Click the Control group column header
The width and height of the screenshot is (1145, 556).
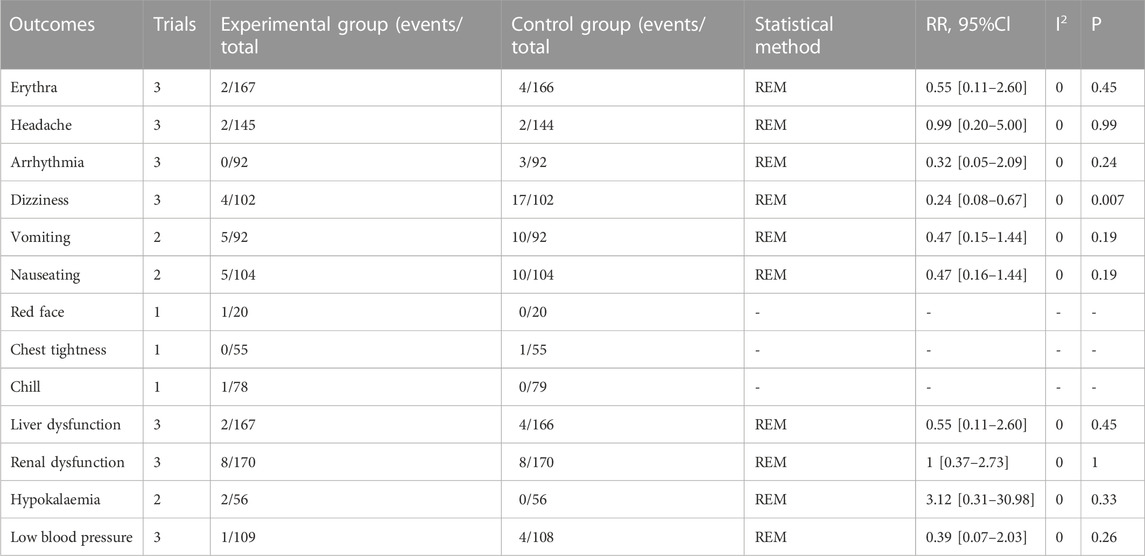(609, 35)
